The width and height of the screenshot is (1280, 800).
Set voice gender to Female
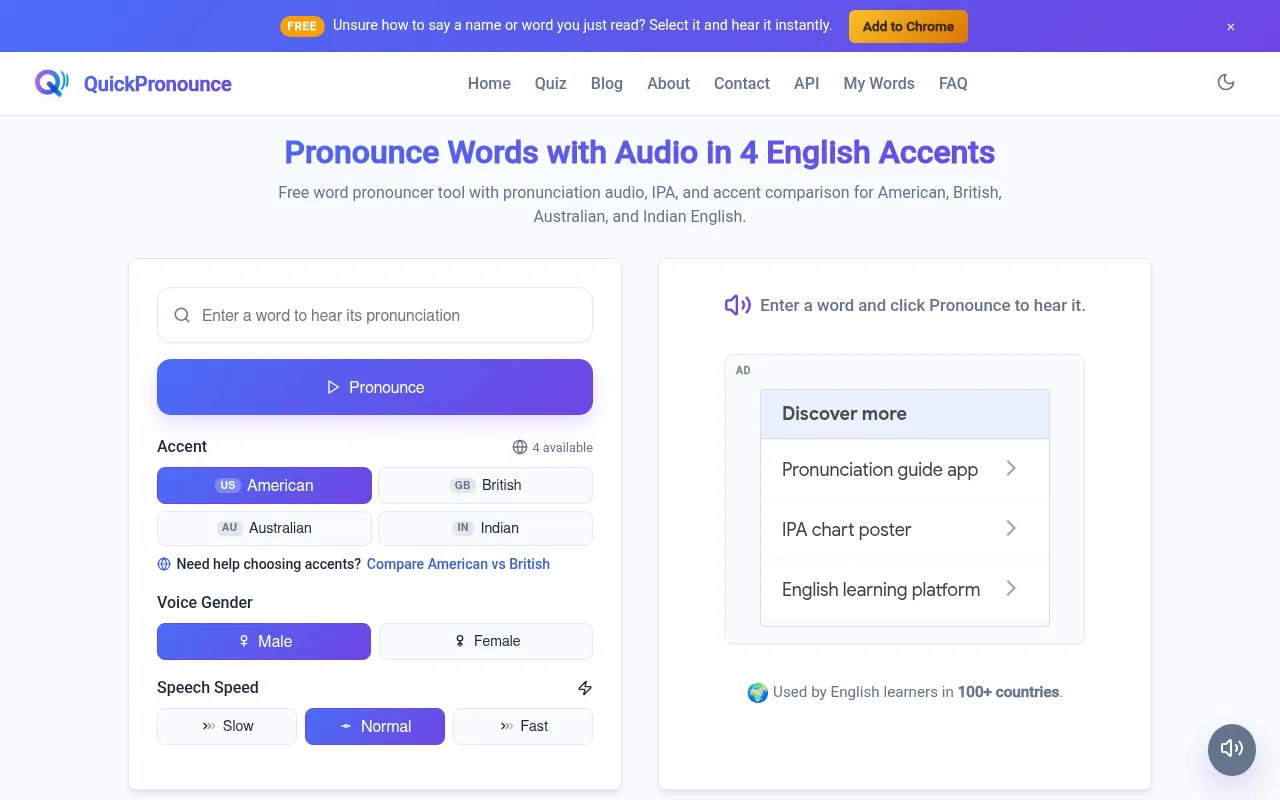click(x=486, y=642)
